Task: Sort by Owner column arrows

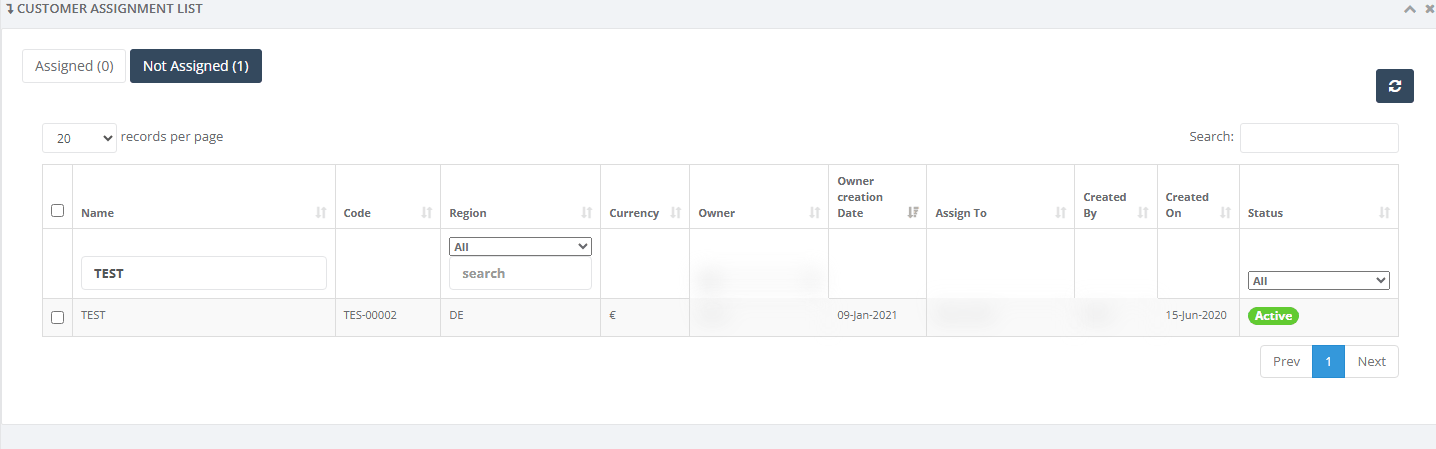Action: click(x=815, y=213)
